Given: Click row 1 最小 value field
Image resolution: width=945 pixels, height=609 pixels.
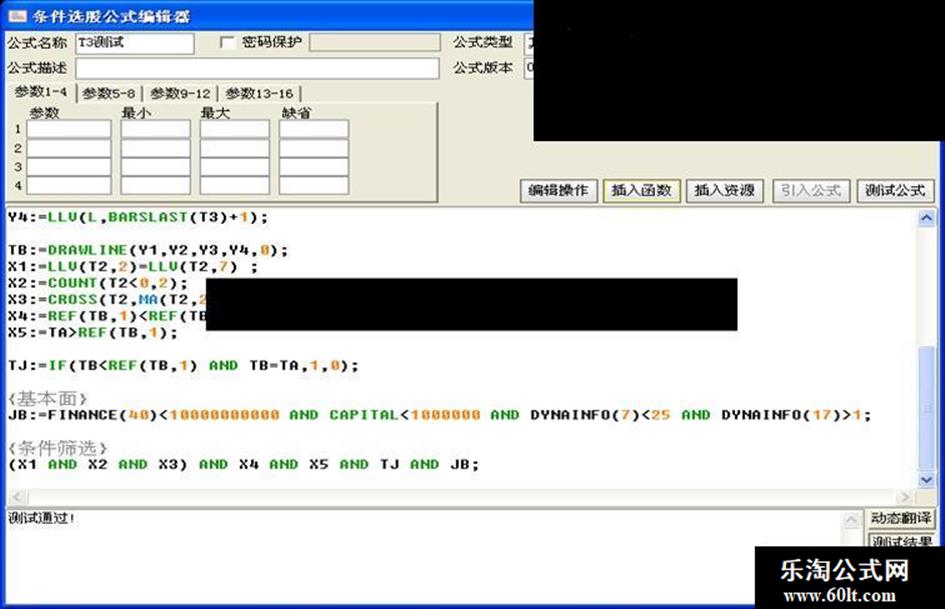Looking at the screenshot, I should (x=155, y=129).
